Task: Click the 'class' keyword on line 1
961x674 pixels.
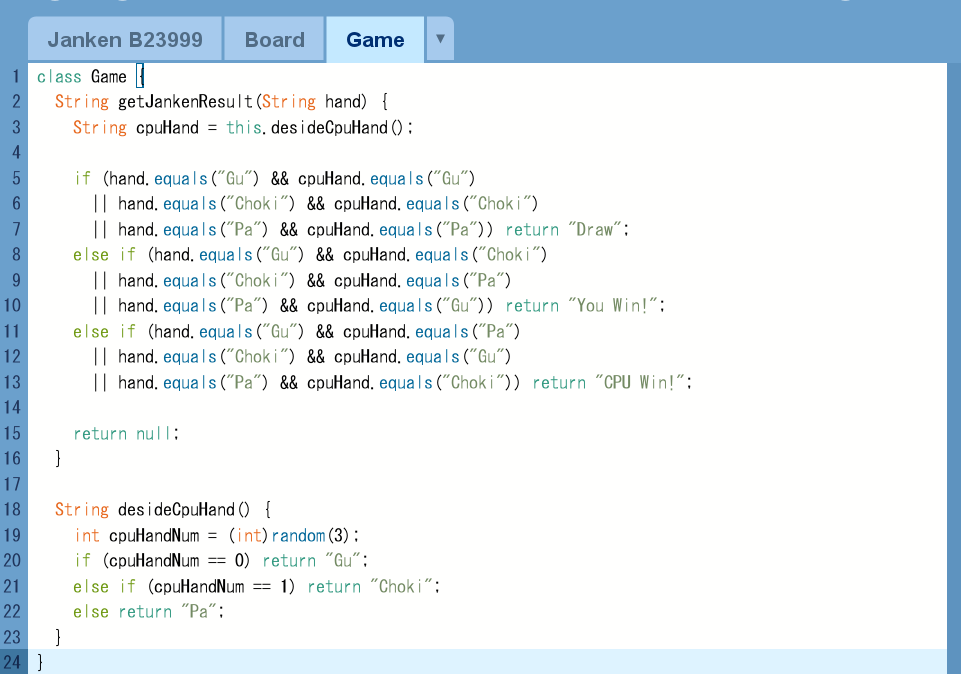Action: click(59, 77)
